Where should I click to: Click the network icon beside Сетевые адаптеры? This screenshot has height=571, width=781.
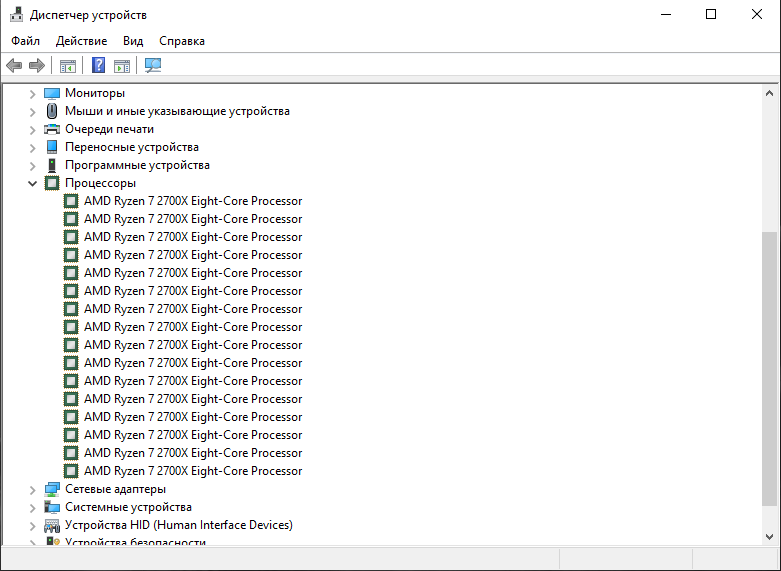point(52,489)
